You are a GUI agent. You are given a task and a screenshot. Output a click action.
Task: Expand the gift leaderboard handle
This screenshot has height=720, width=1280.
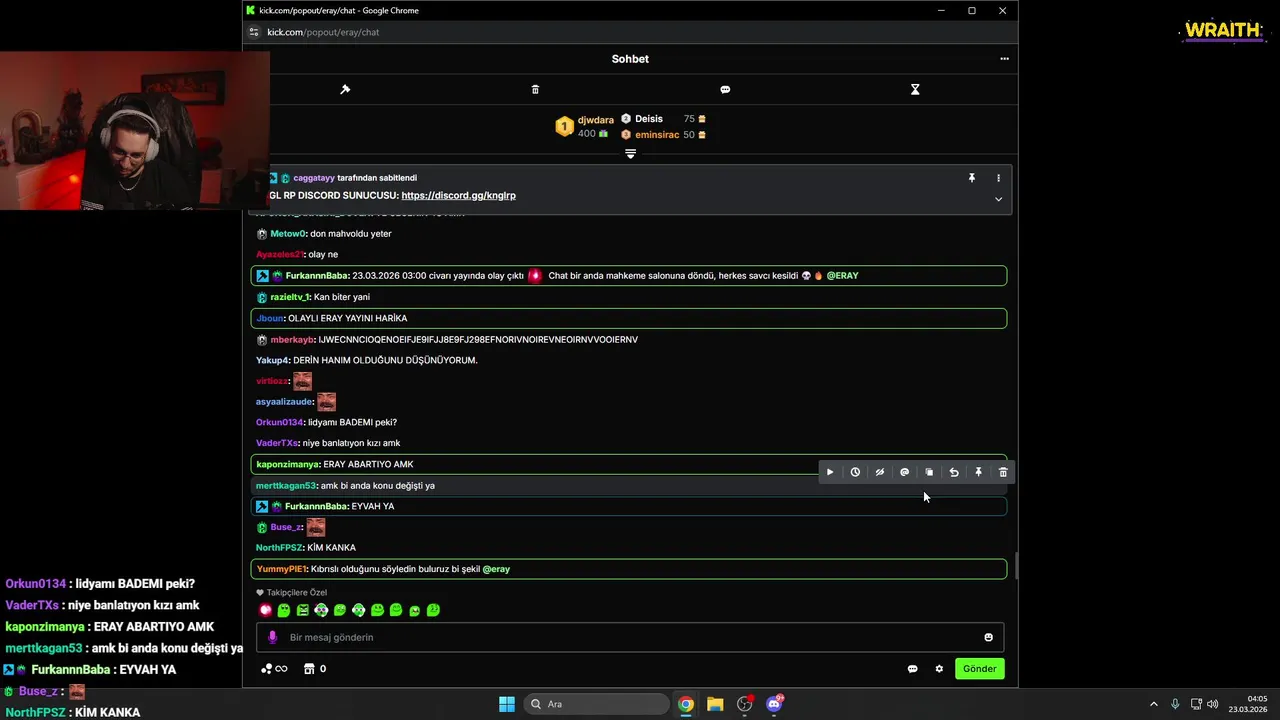pos(630,154)
